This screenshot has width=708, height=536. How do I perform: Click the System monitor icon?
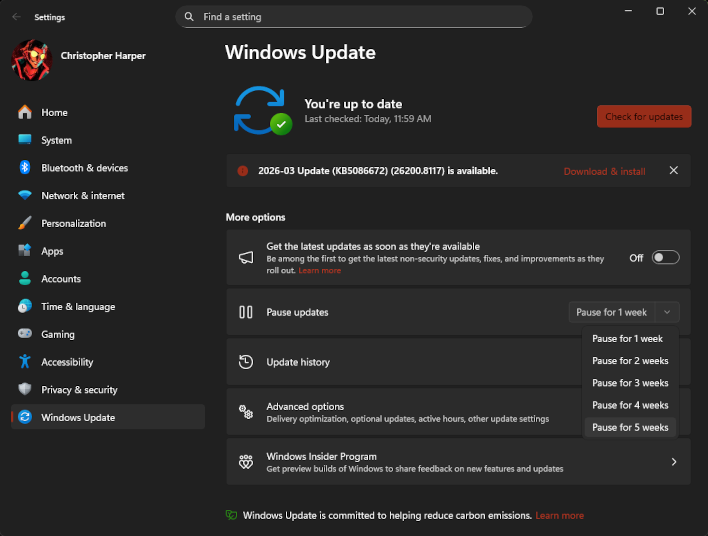(x=25, y=140)
